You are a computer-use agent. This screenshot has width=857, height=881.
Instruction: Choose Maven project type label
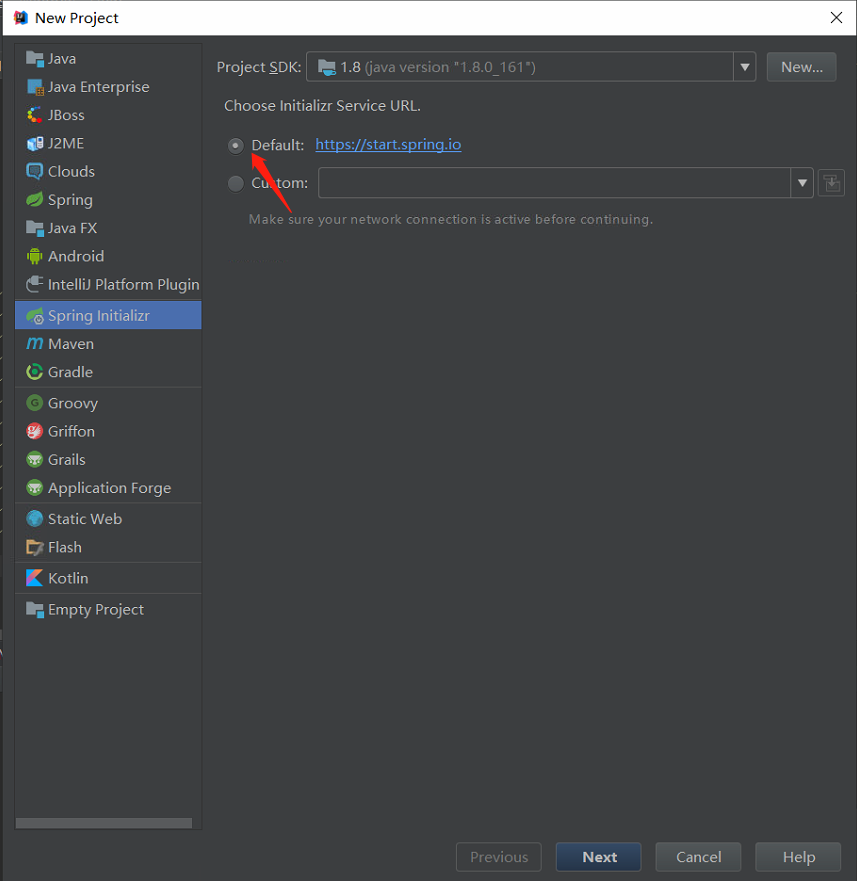click(71, 344)
